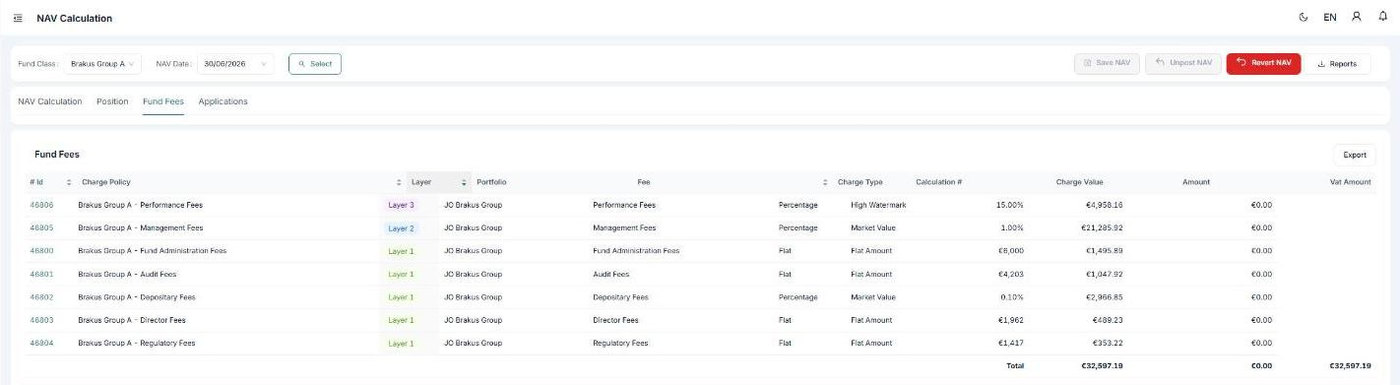Open fee record 46804
Screen dimensions: 1400x385
click(x=42, y=343)
